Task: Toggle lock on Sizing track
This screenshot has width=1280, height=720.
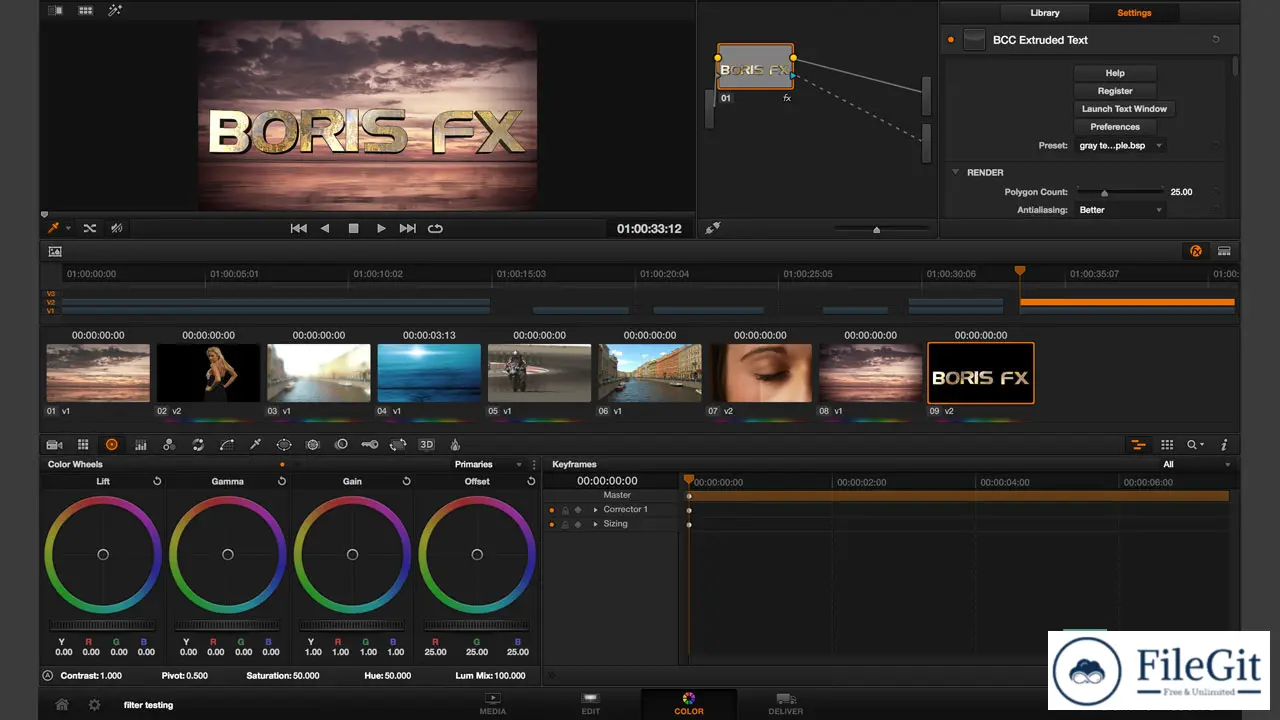Action: 564,523
